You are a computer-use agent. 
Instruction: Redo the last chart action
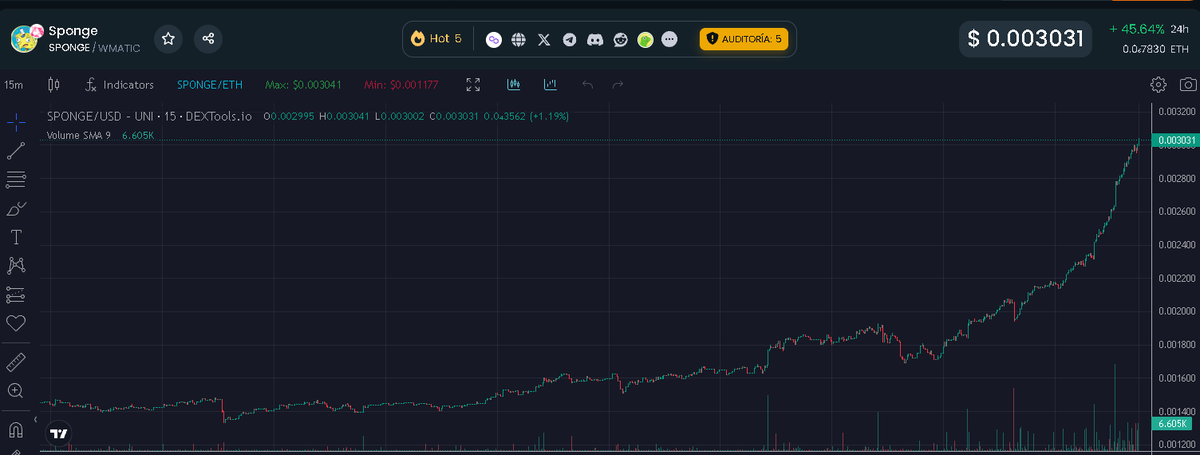(x=618, y=85)
